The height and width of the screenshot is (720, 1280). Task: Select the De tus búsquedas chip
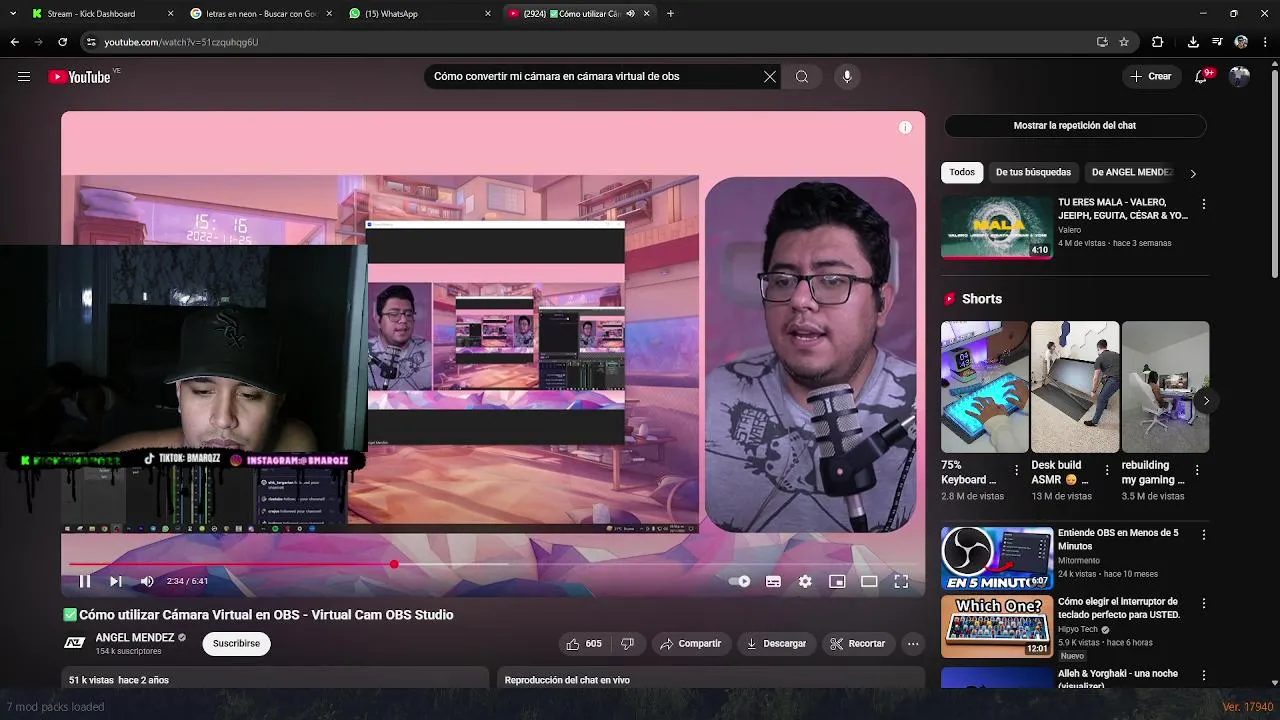[1033, 172]
